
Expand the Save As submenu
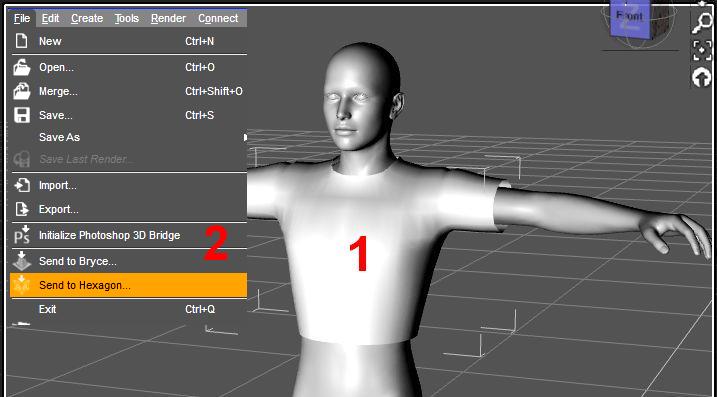[x=128, y=137]
